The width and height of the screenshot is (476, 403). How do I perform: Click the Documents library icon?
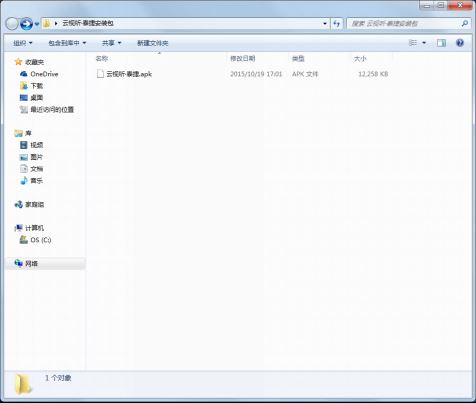(24, 169)
